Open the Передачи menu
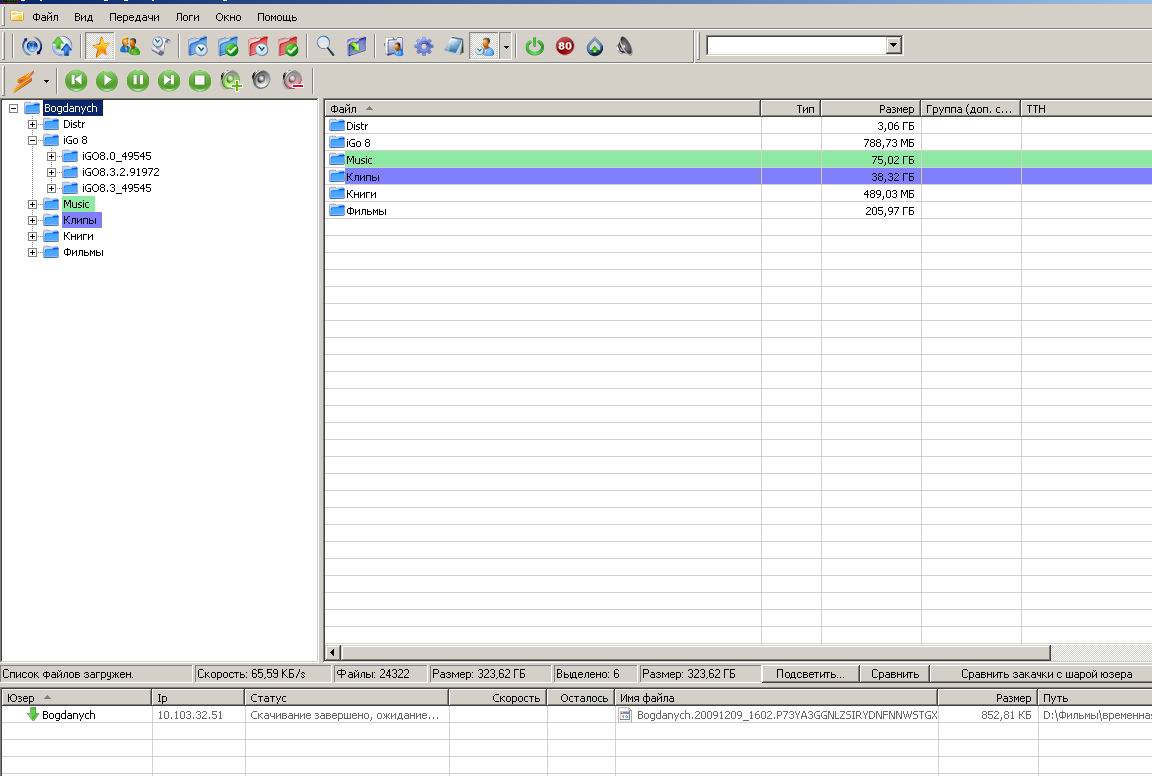 pos(134,17)
